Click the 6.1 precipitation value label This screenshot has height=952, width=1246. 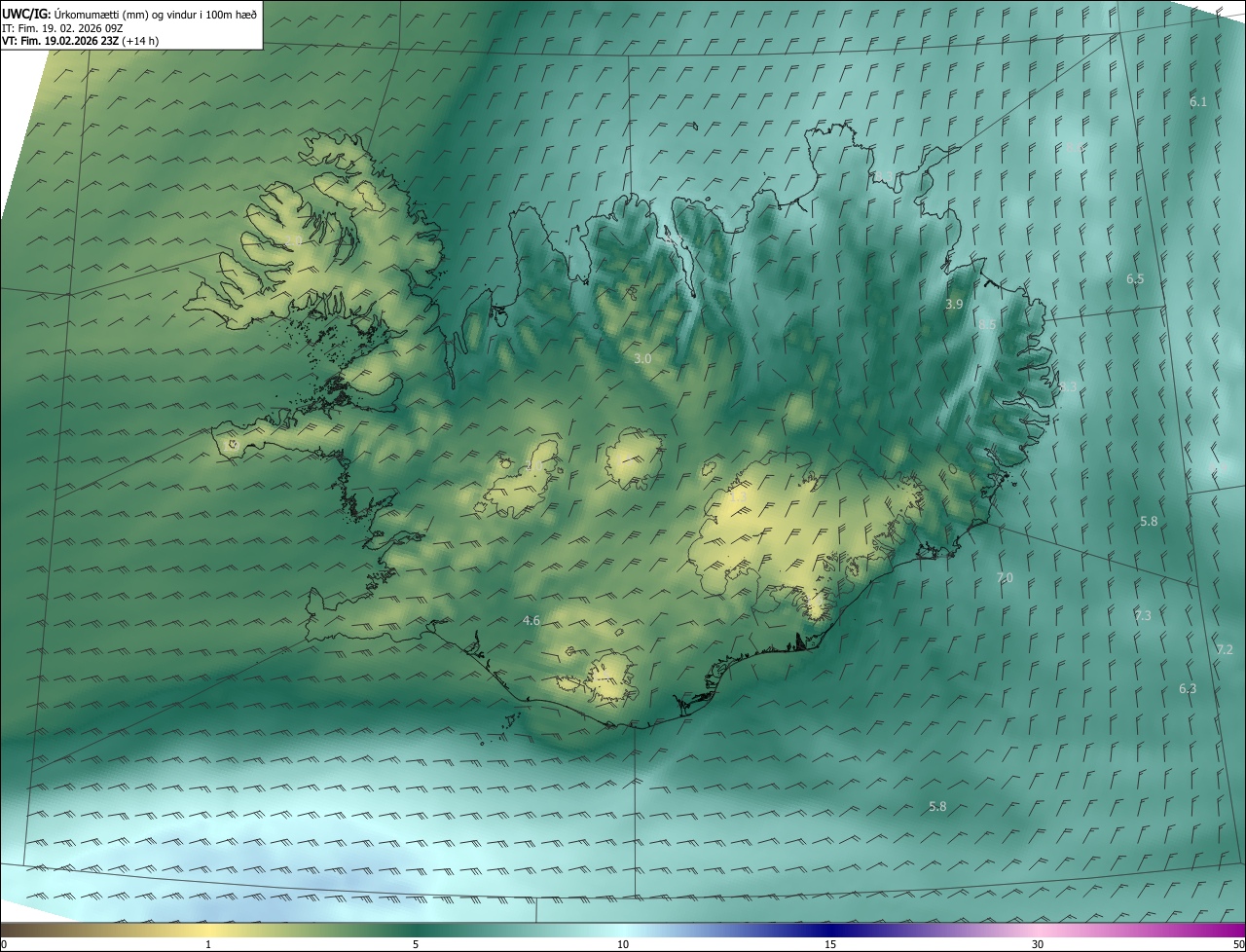point(1198,101)
